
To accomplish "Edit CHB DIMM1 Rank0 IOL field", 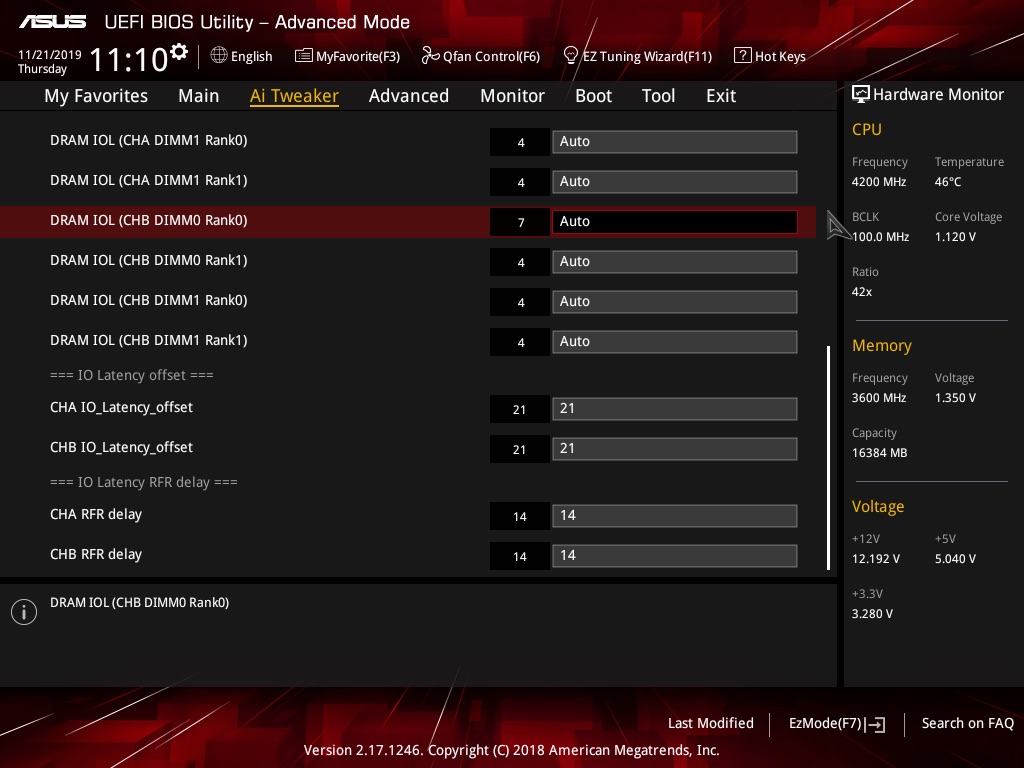I will tap(675, 302).
